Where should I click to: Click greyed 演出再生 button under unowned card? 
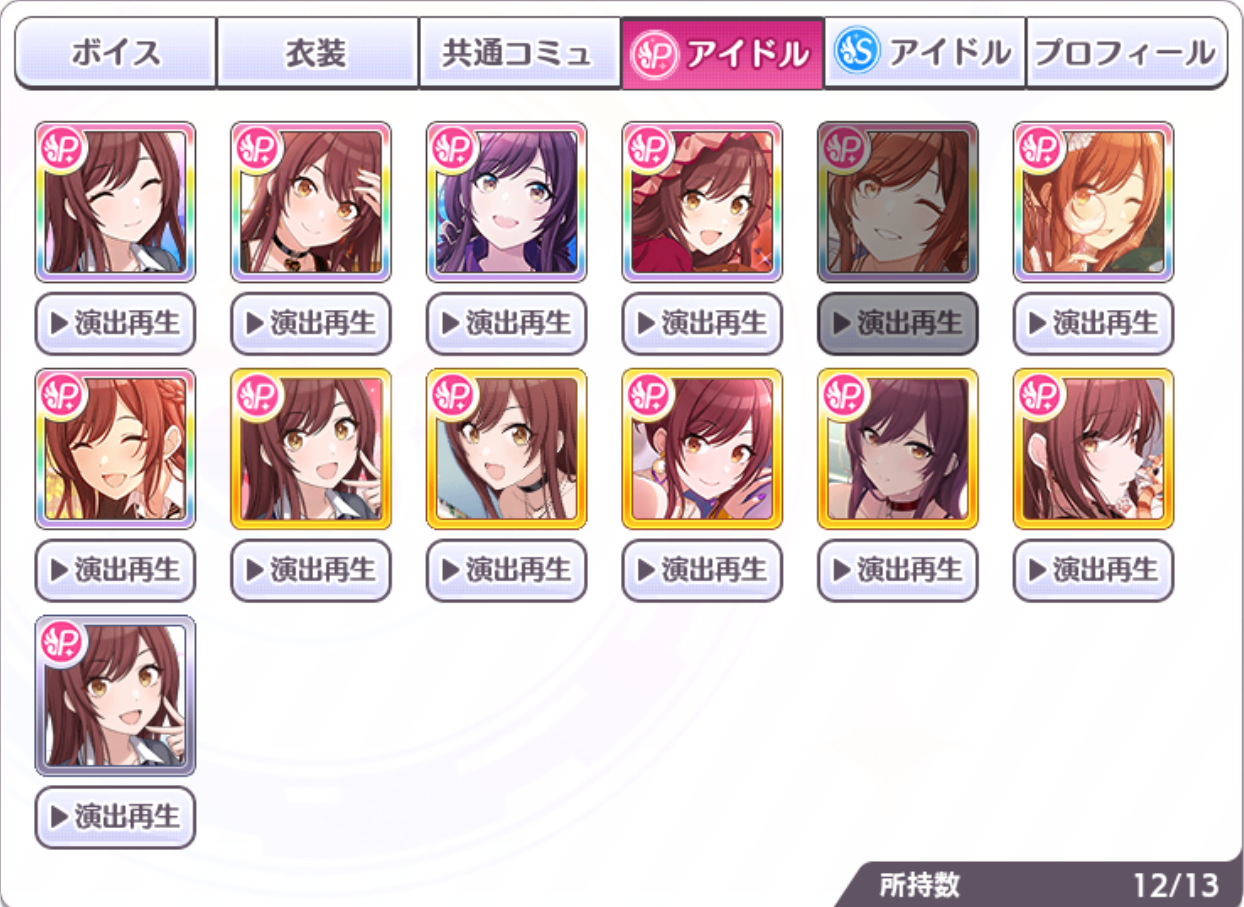[898, 323]
